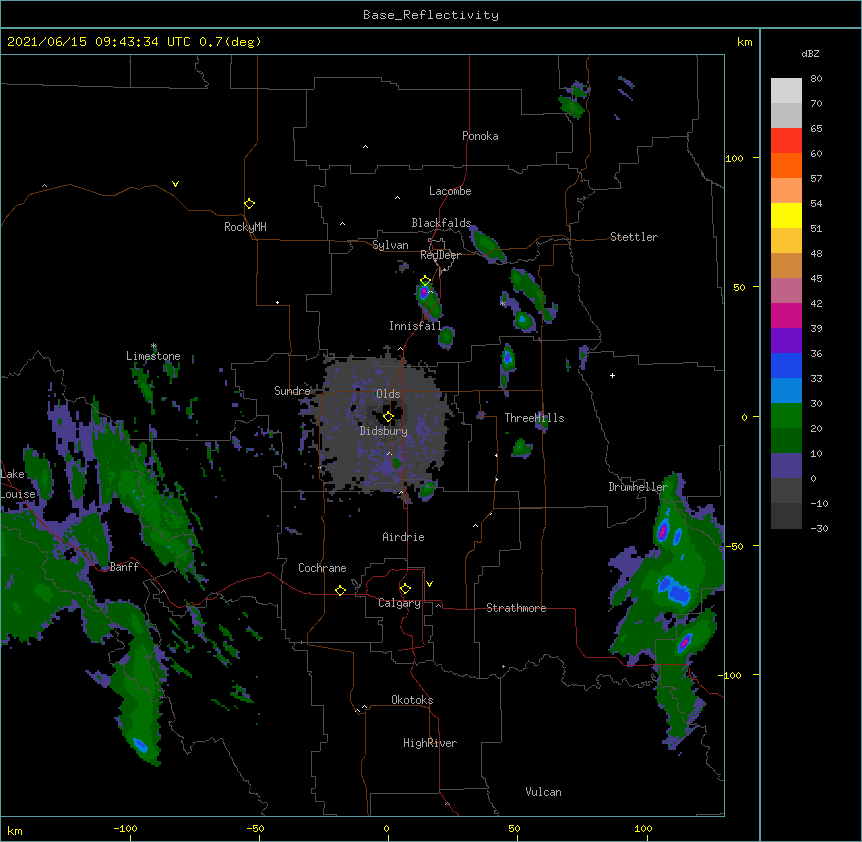This screenshot has height=842, width=862.
Task: Pick the blue 33-36 dBZ legend swatch
Action: [786, 365]
